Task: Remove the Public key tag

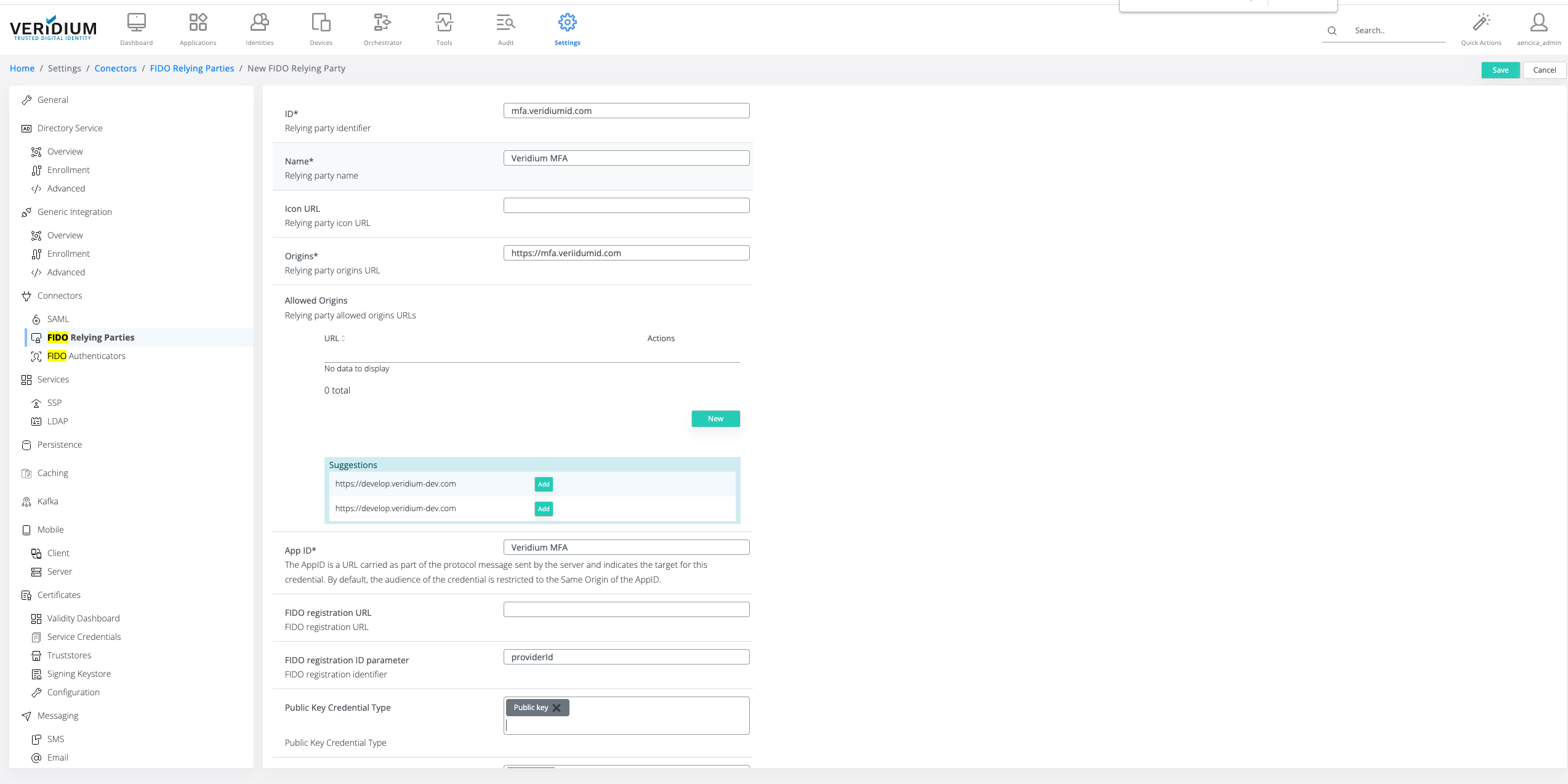Action: pos(557,708)
